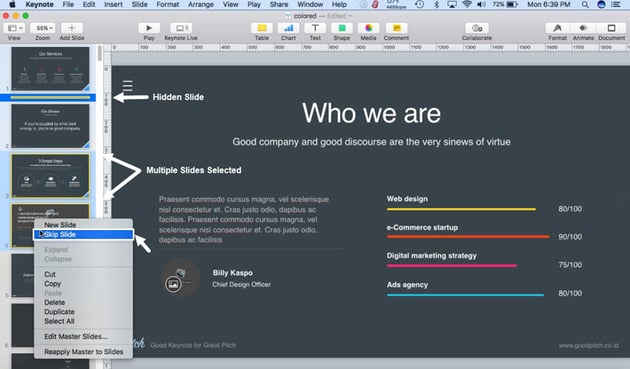Click the Add Slide button
Viewport: 630px width, 369px height.
[x=72, y=28]
